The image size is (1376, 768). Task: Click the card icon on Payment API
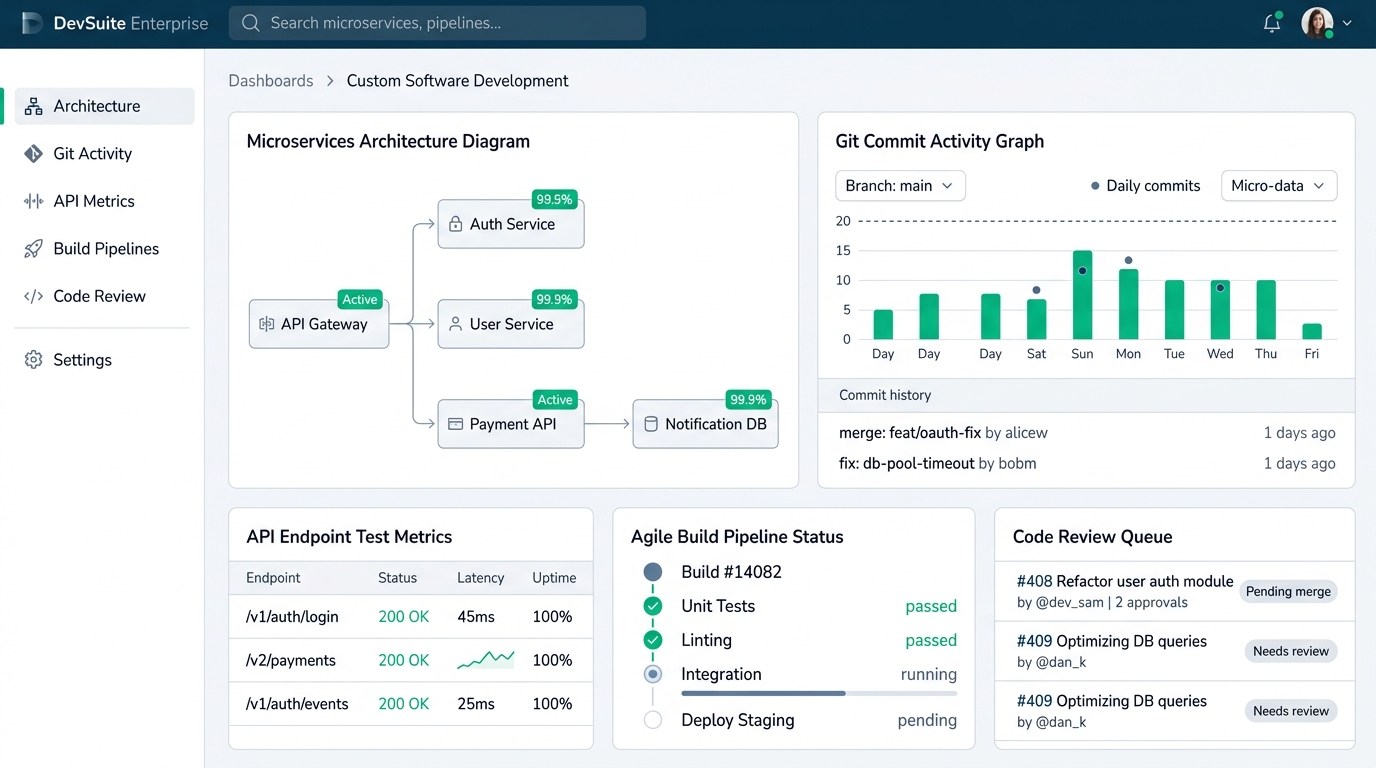[x=455, y=424]
